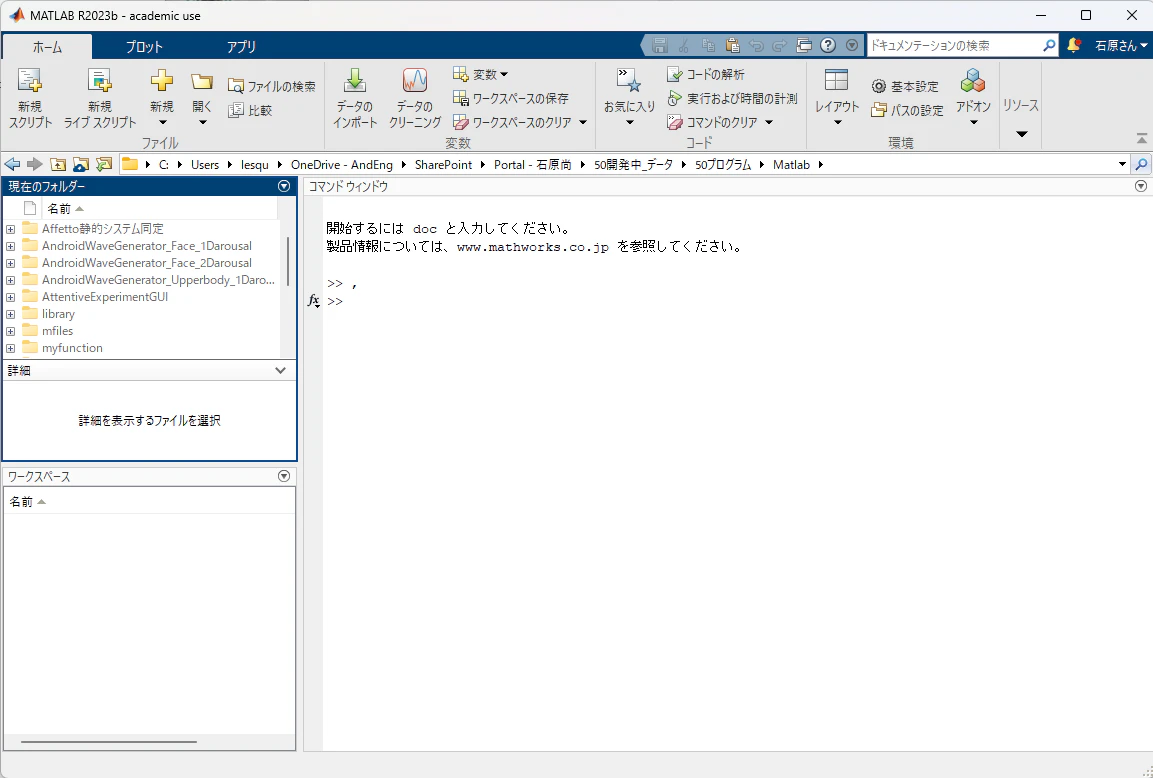Click 実行および時間の計測 run and time
1153x778 pixels.
[732, 98]
